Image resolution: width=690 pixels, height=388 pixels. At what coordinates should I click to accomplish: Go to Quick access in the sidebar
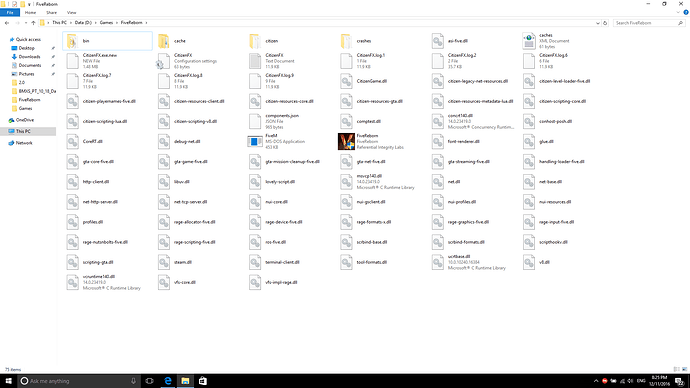tap(28, 40)
